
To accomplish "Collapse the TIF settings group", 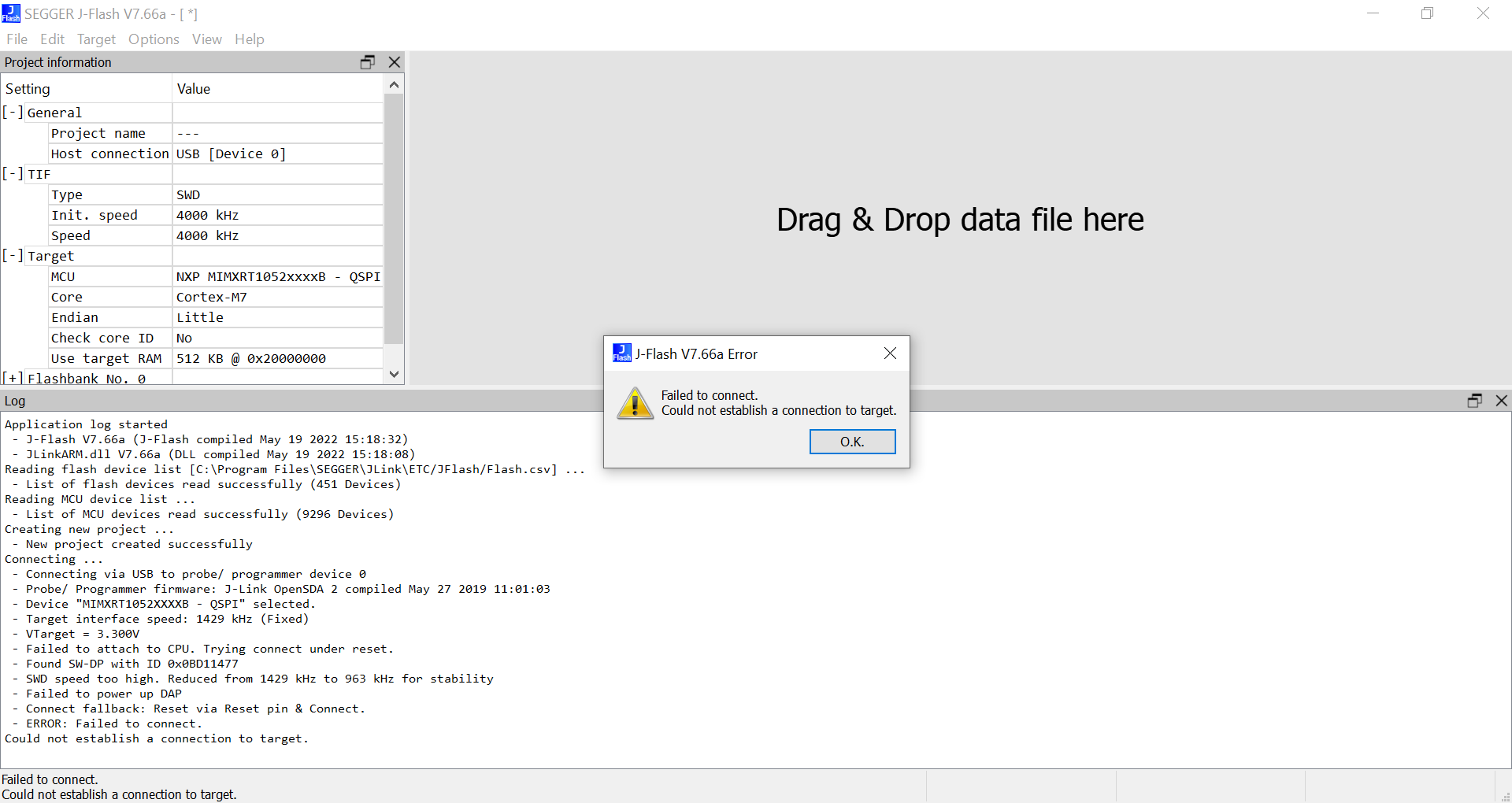I will [x=13, y=174].
